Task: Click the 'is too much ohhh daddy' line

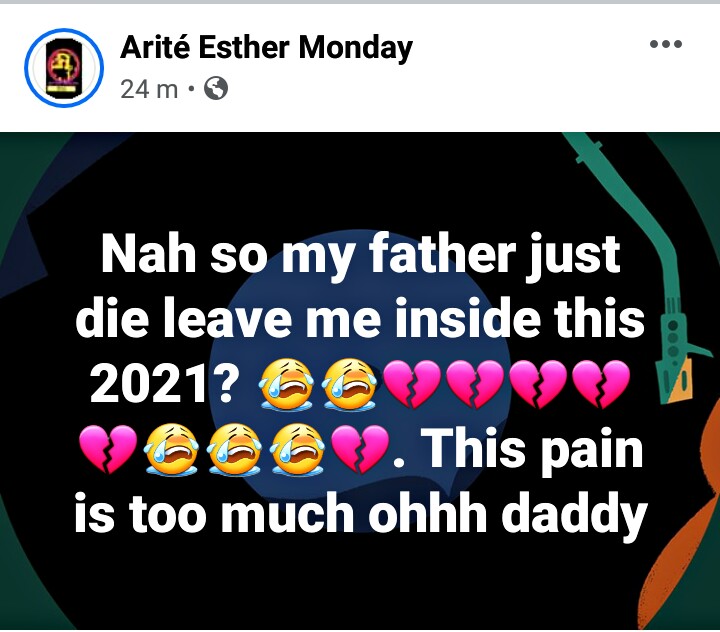Action: (x=360, y=514)
